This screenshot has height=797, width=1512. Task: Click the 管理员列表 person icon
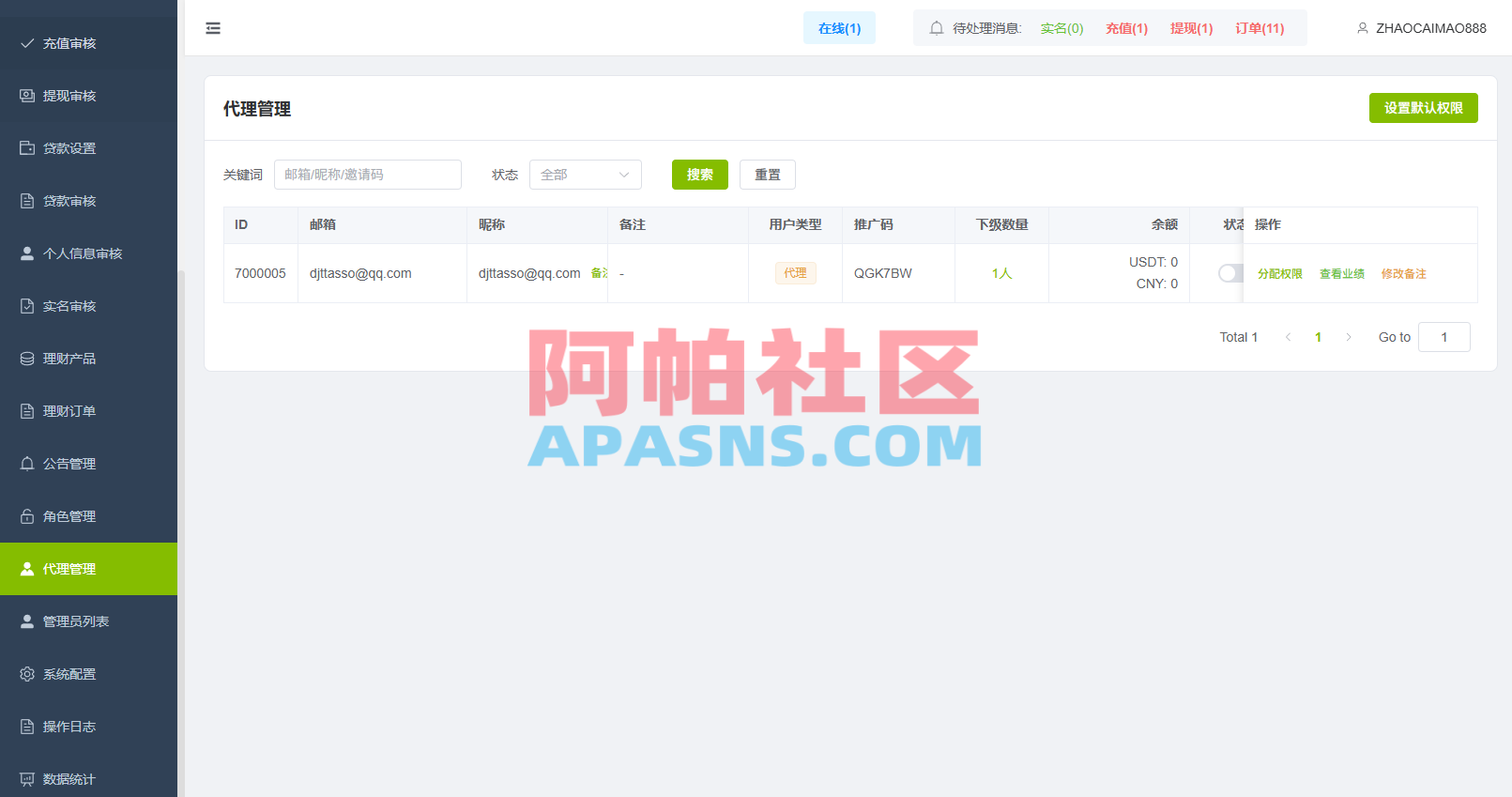click(x=27, y=621)
